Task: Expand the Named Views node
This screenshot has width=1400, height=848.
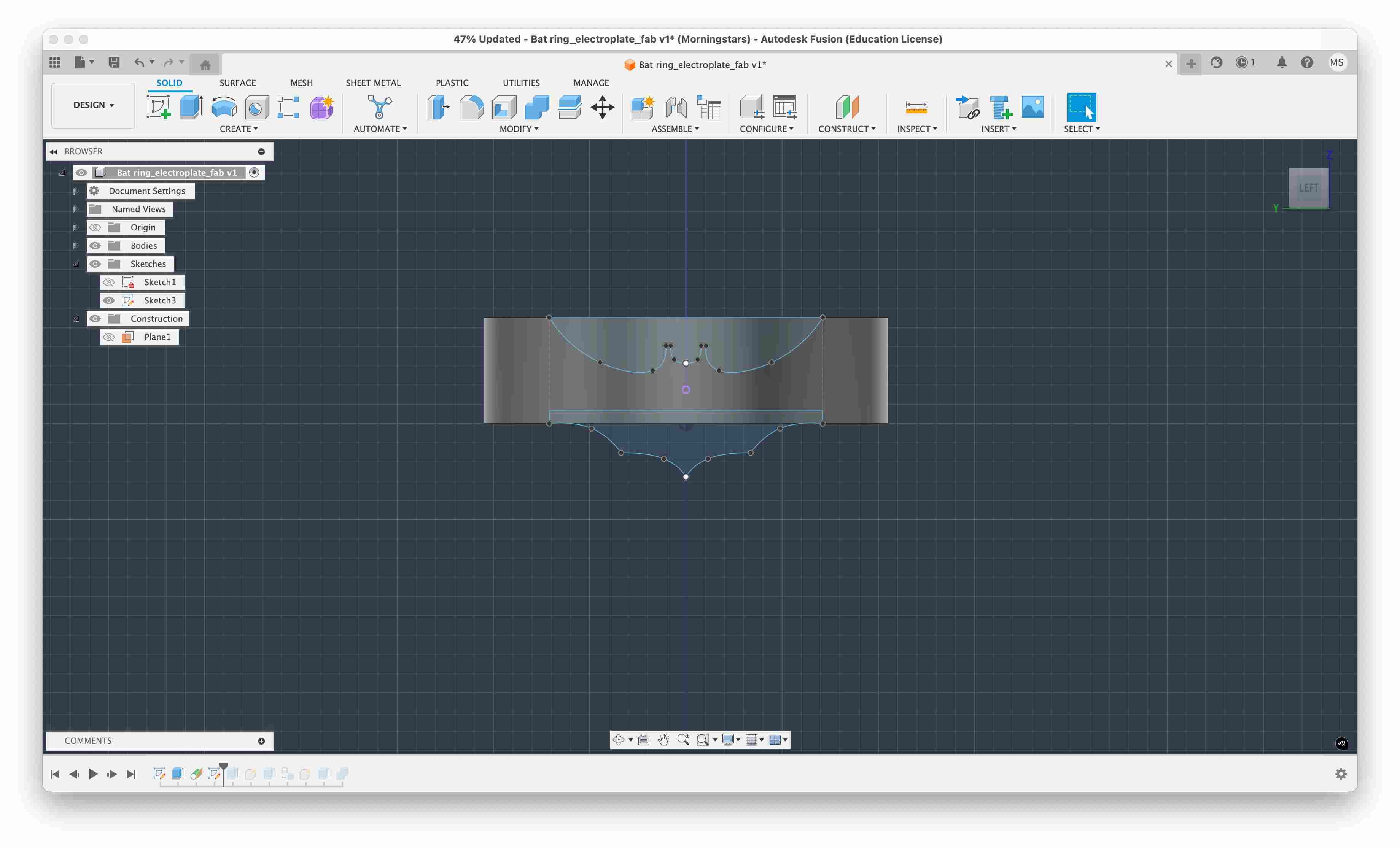Action: point(76,209)
